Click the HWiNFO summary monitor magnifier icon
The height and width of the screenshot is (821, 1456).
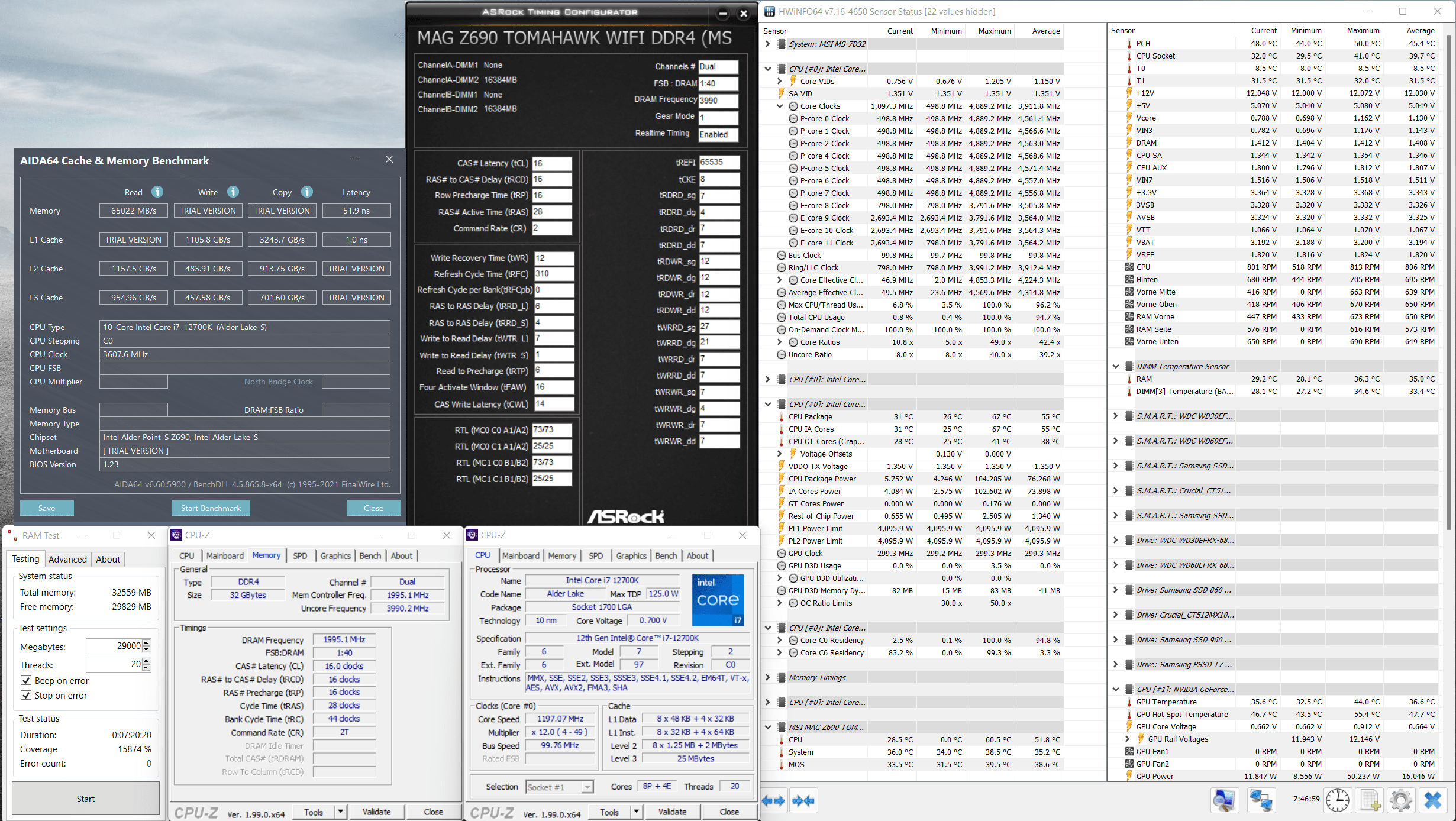point(1224,801)
